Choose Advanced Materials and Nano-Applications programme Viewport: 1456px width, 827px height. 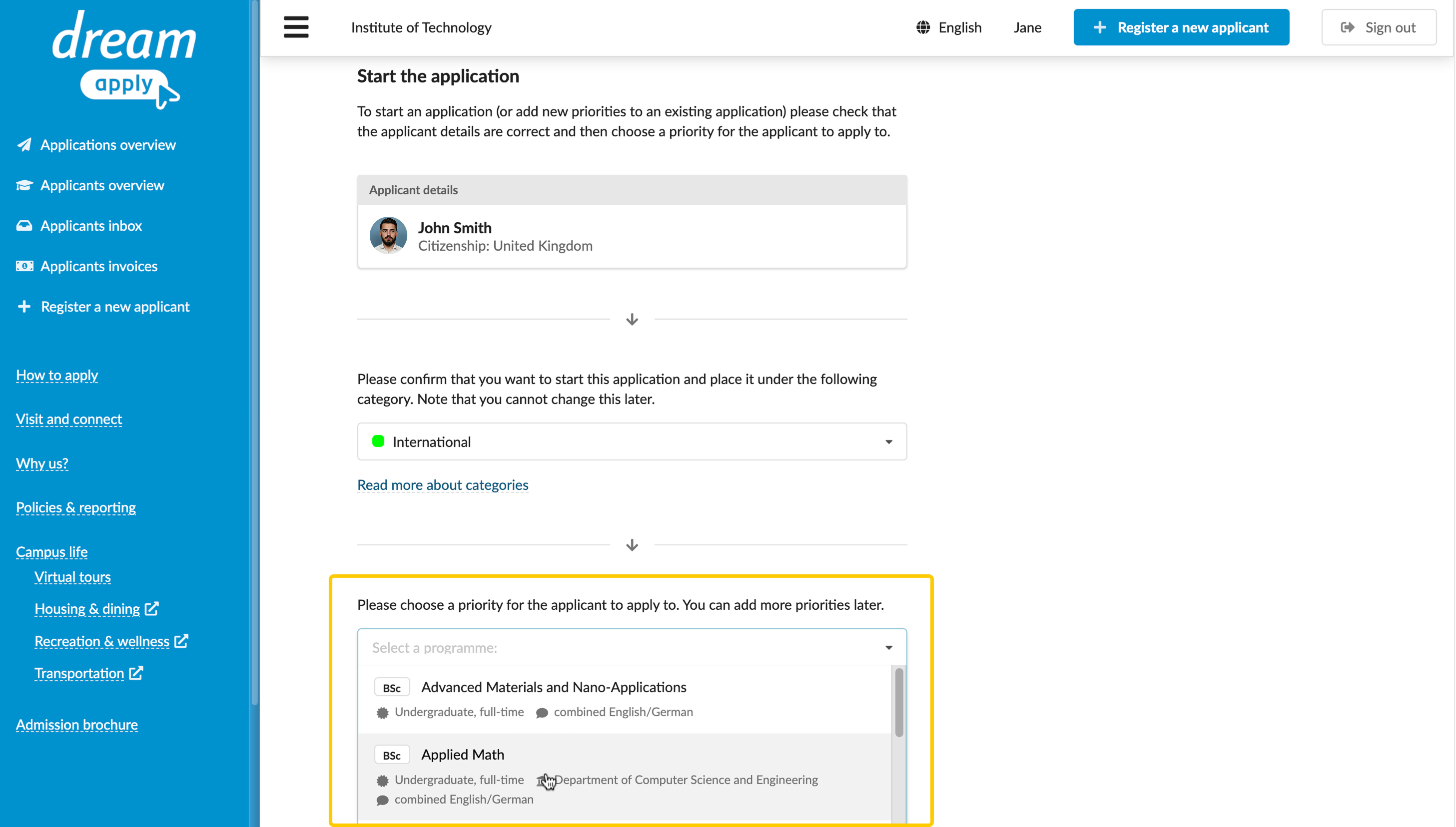coord(625,699)
